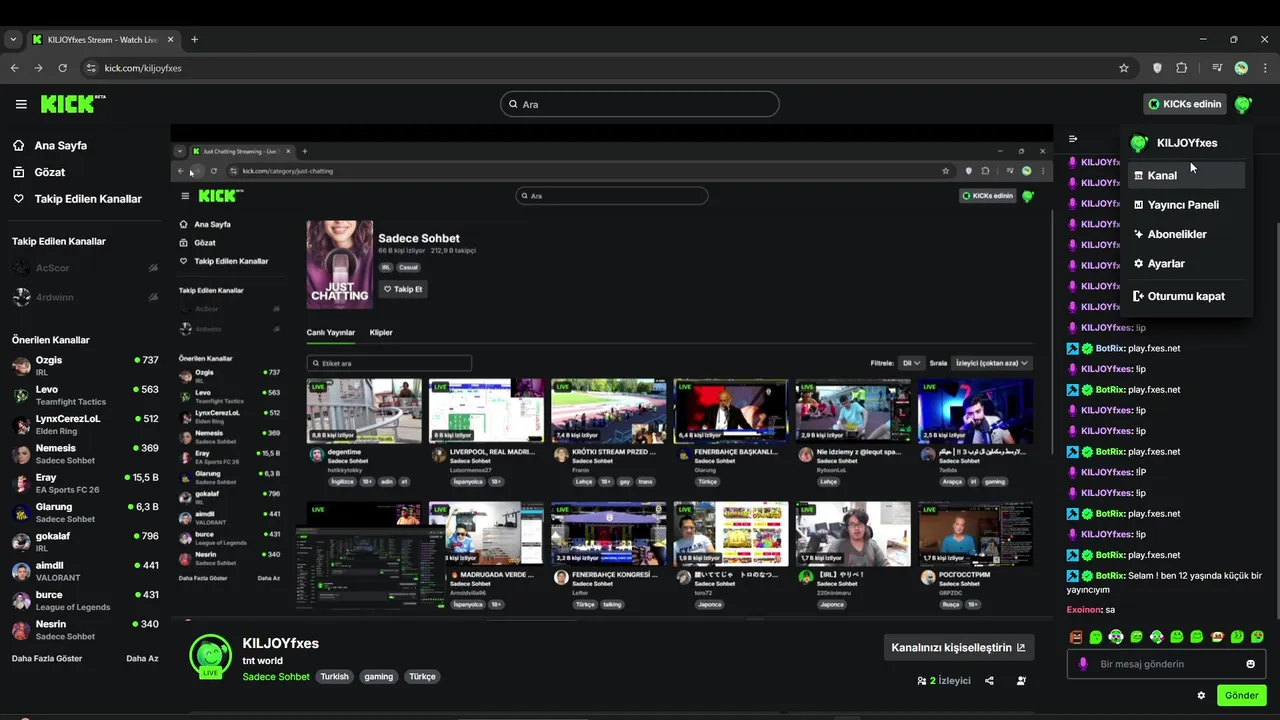Open the Ozgis recommended channel
Screen dimensions: 1280x720
tap(85, 366)
